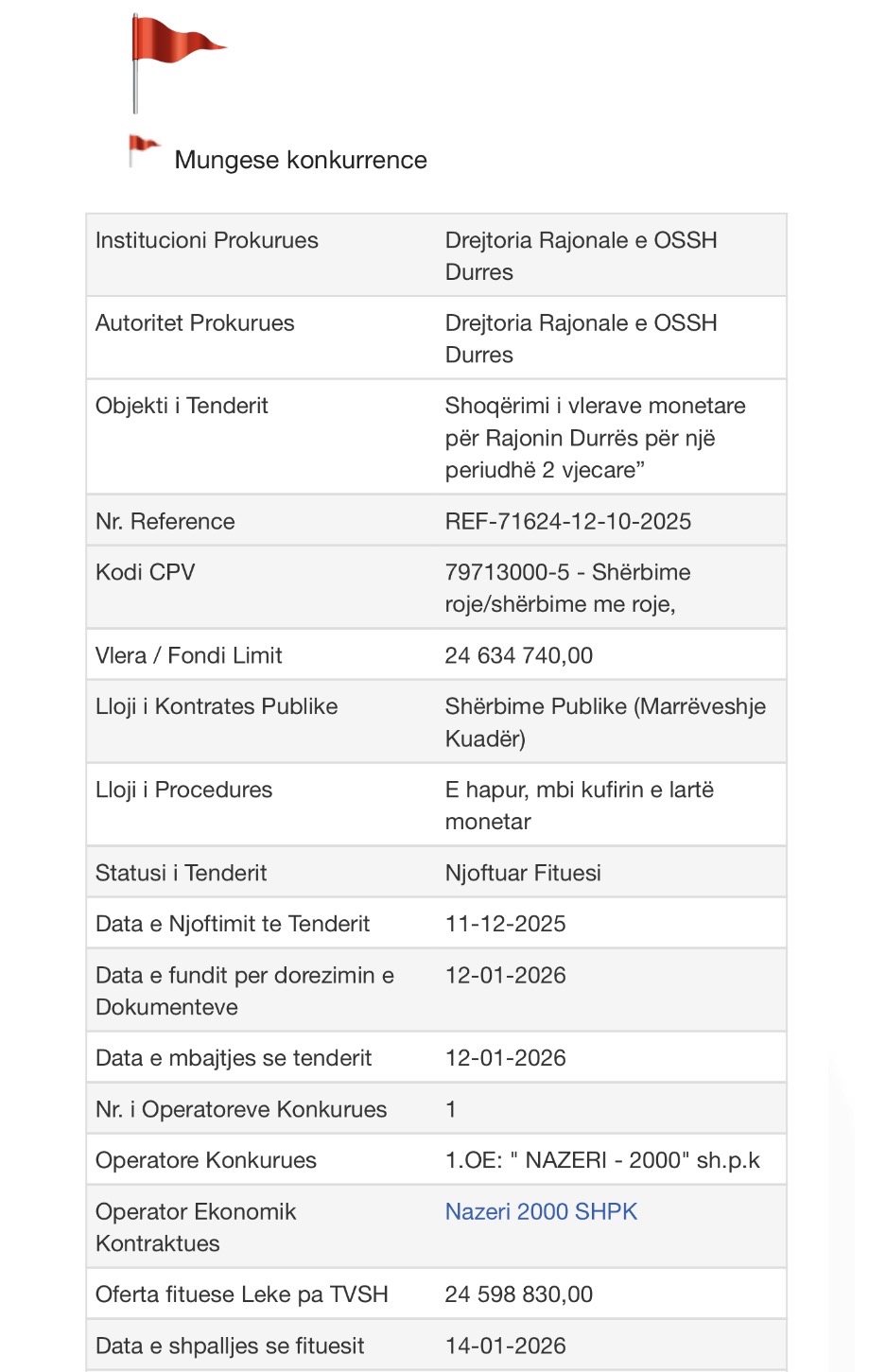The image size is (886, 1372).
Task: Click the Objekti i Tenderit description text
Action: coord(594,438)
